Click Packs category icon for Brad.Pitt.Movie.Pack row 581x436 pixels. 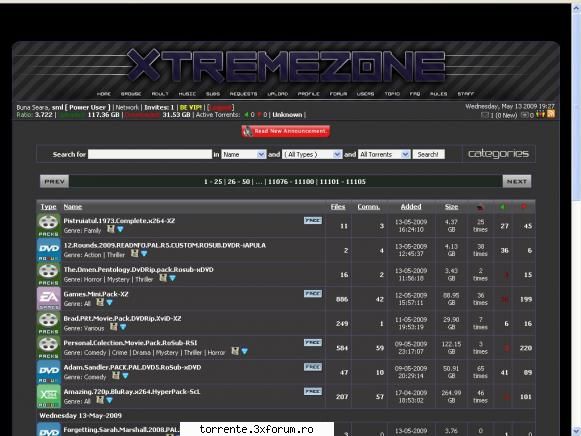[49, 323]
